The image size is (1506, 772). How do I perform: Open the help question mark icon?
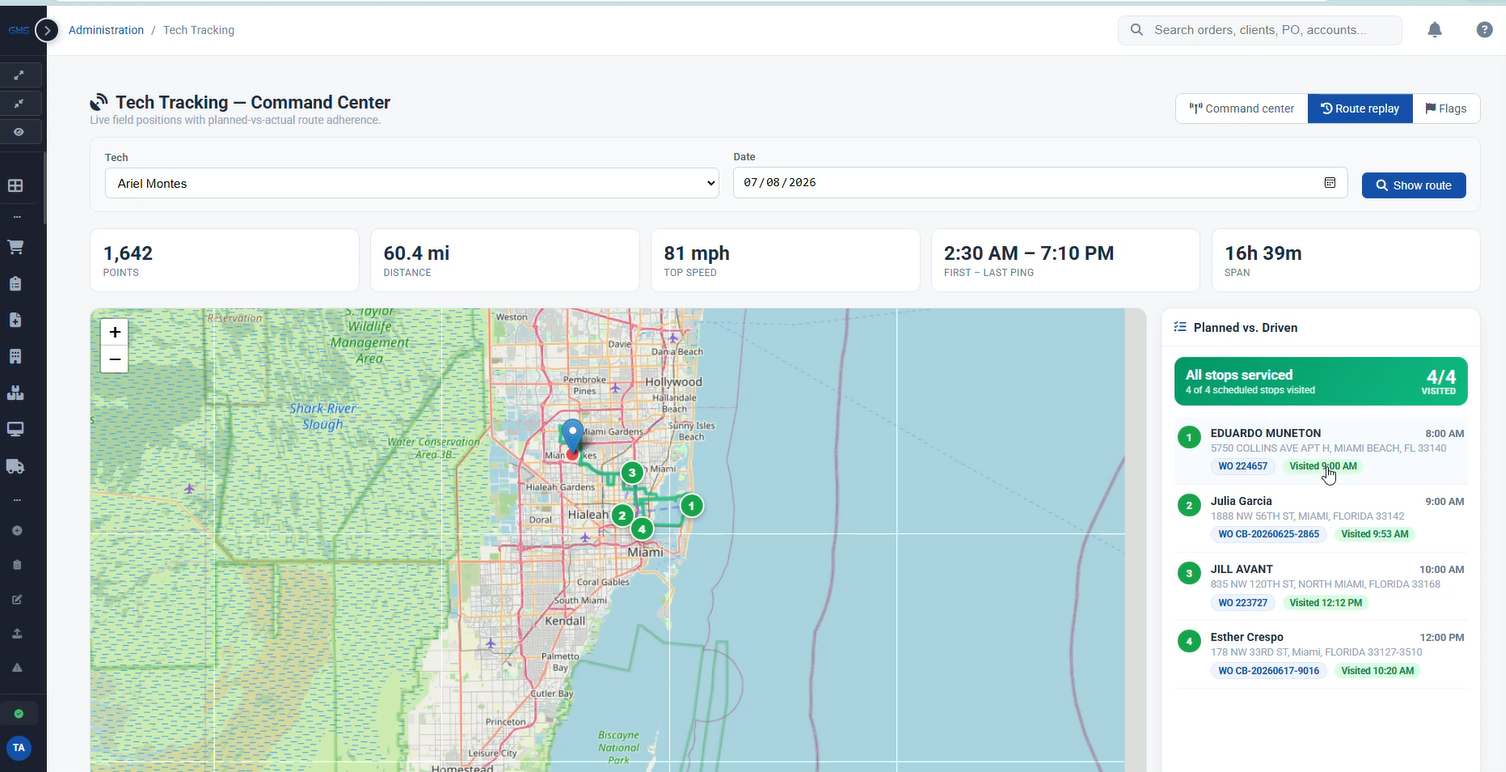click(x=1485, y=30)
